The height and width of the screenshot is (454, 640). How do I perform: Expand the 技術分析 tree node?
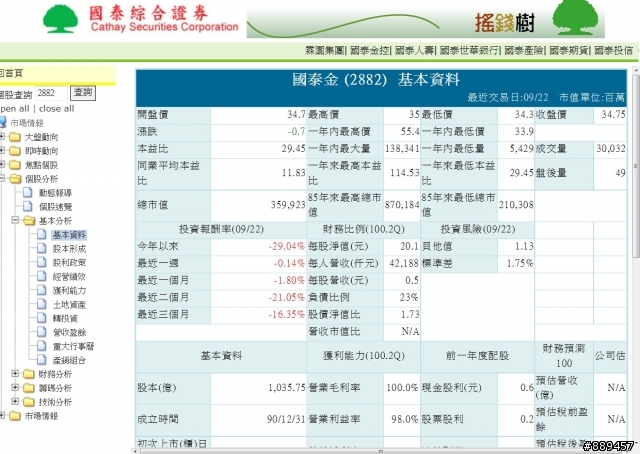point(15,401)
